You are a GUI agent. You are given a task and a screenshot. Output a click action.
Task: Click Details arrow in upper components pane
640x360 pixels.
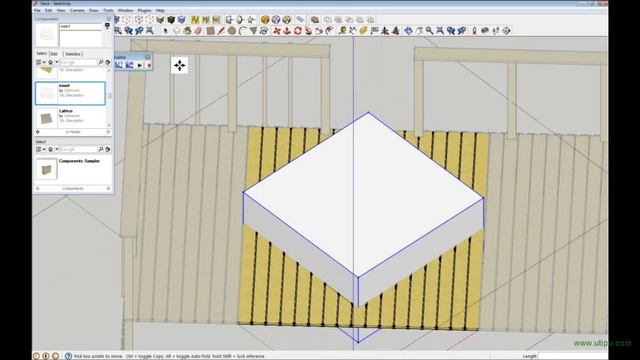(108, 62)
